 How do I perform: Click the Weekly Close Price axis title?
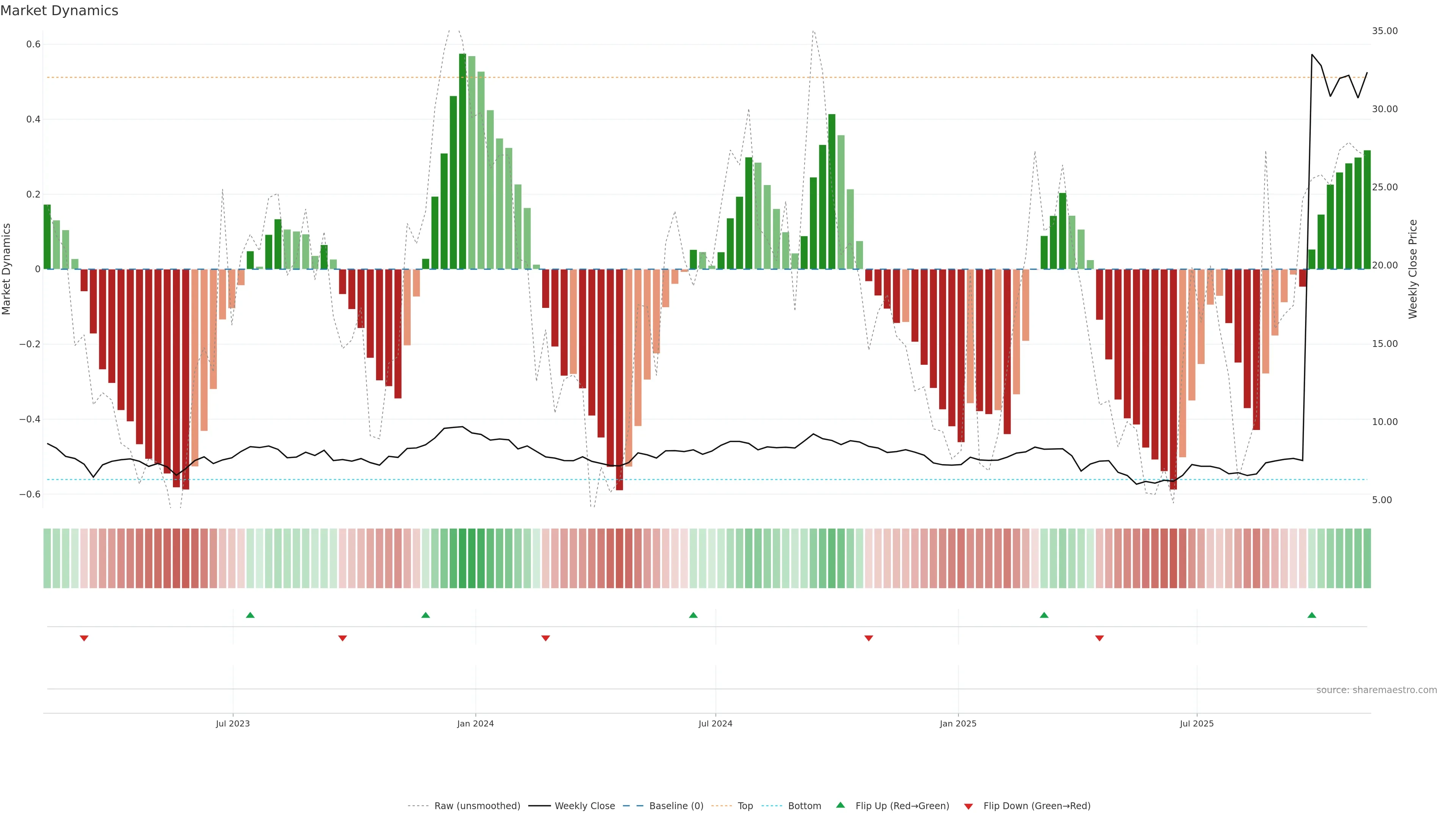click(x=1413, y=269)
